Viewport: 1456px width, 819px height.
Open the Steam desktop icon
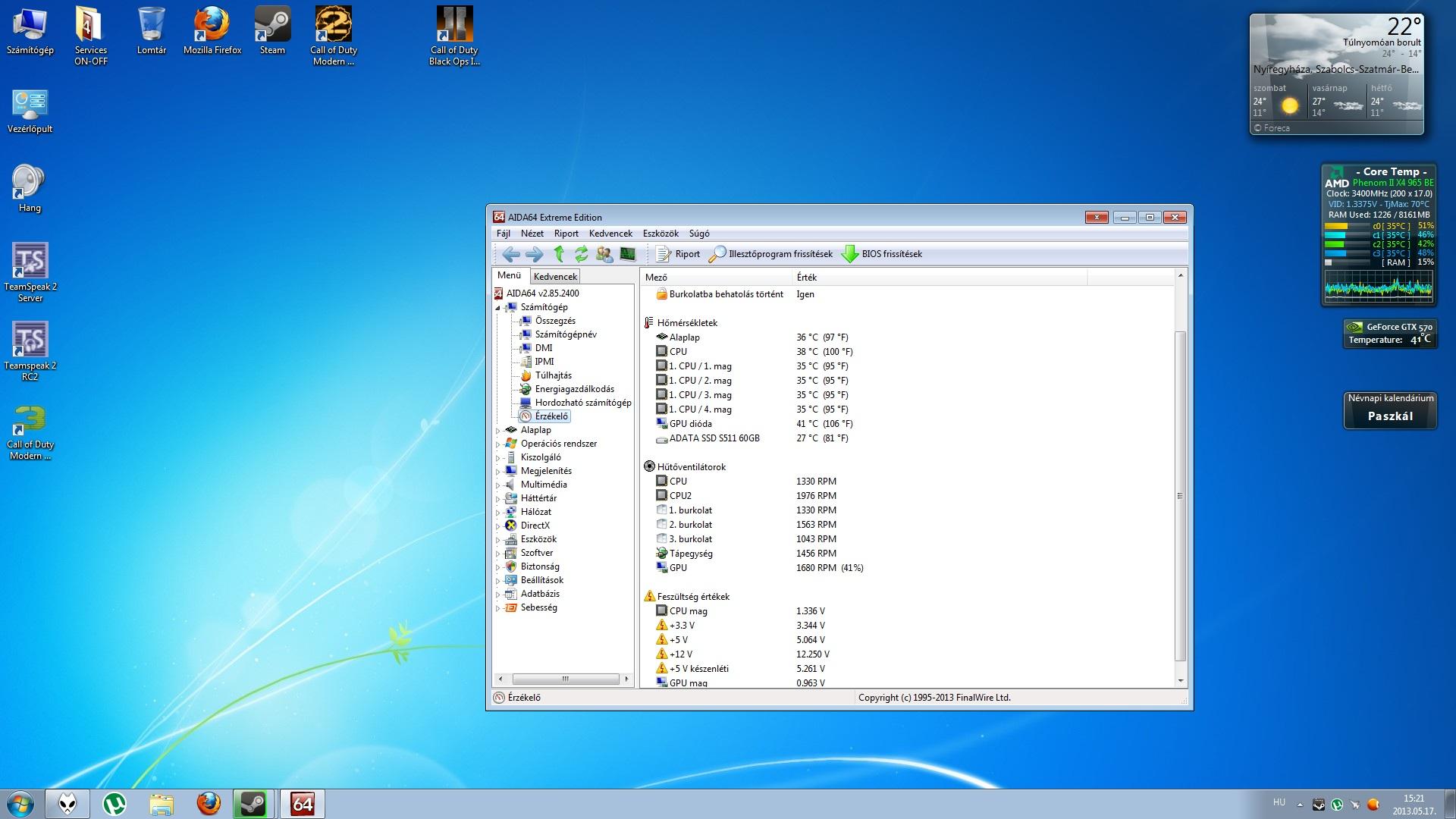pos(272,32)
